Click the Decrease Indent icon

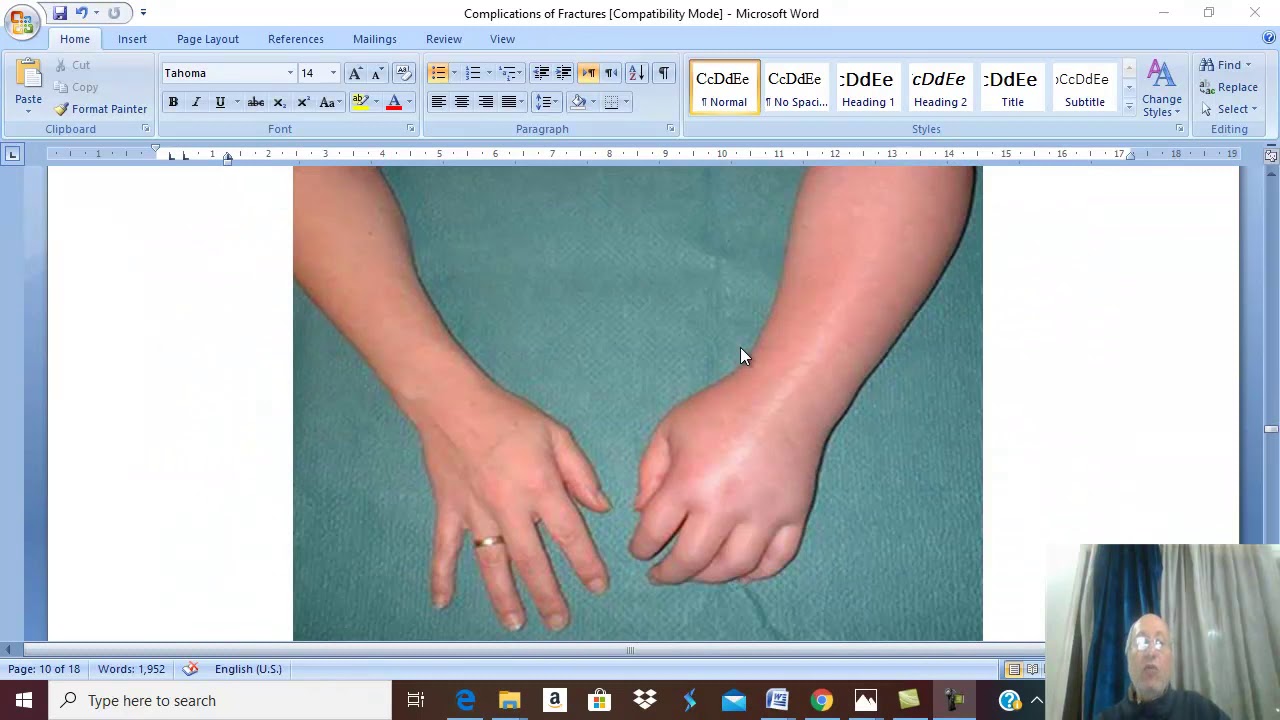(x=541, y=73)
